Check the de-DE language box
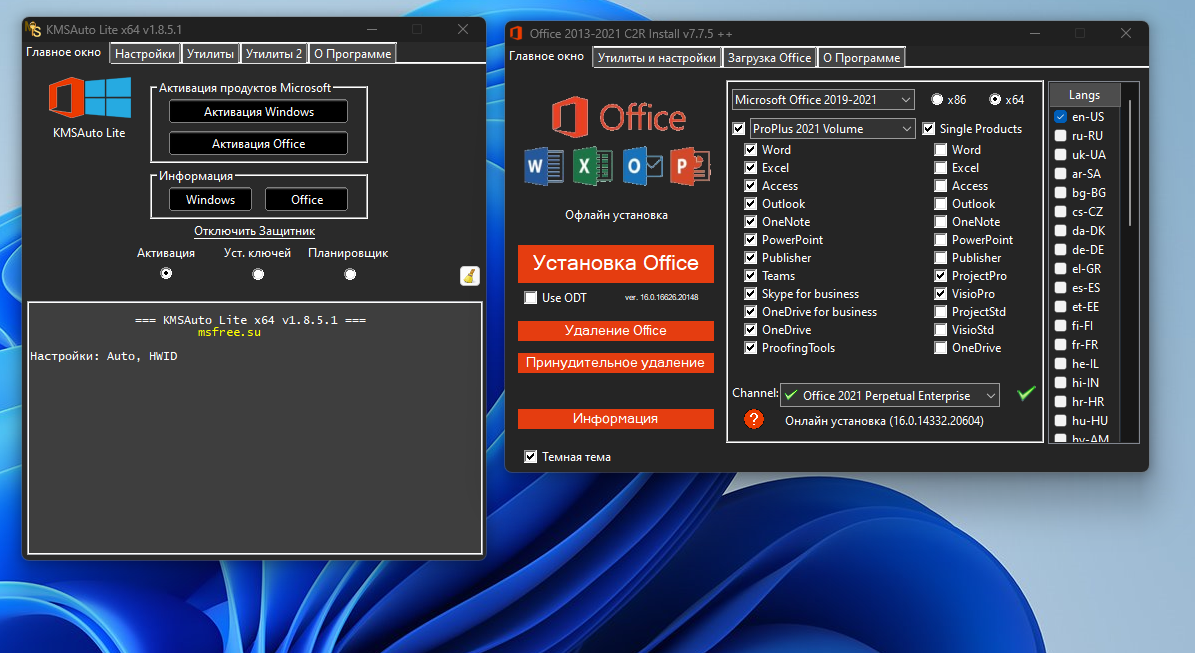Screen dimensions: 1195x653 click(x=1060, y=250)
